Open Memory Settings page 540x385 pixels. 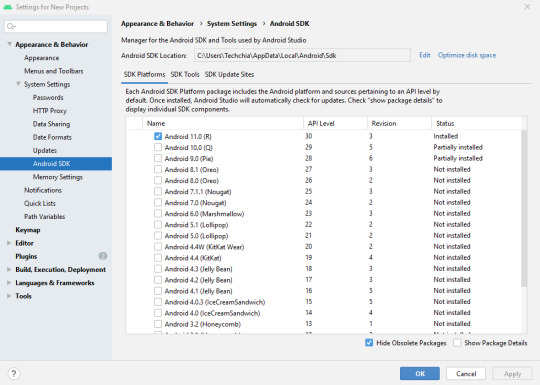[x=58, y=177]
